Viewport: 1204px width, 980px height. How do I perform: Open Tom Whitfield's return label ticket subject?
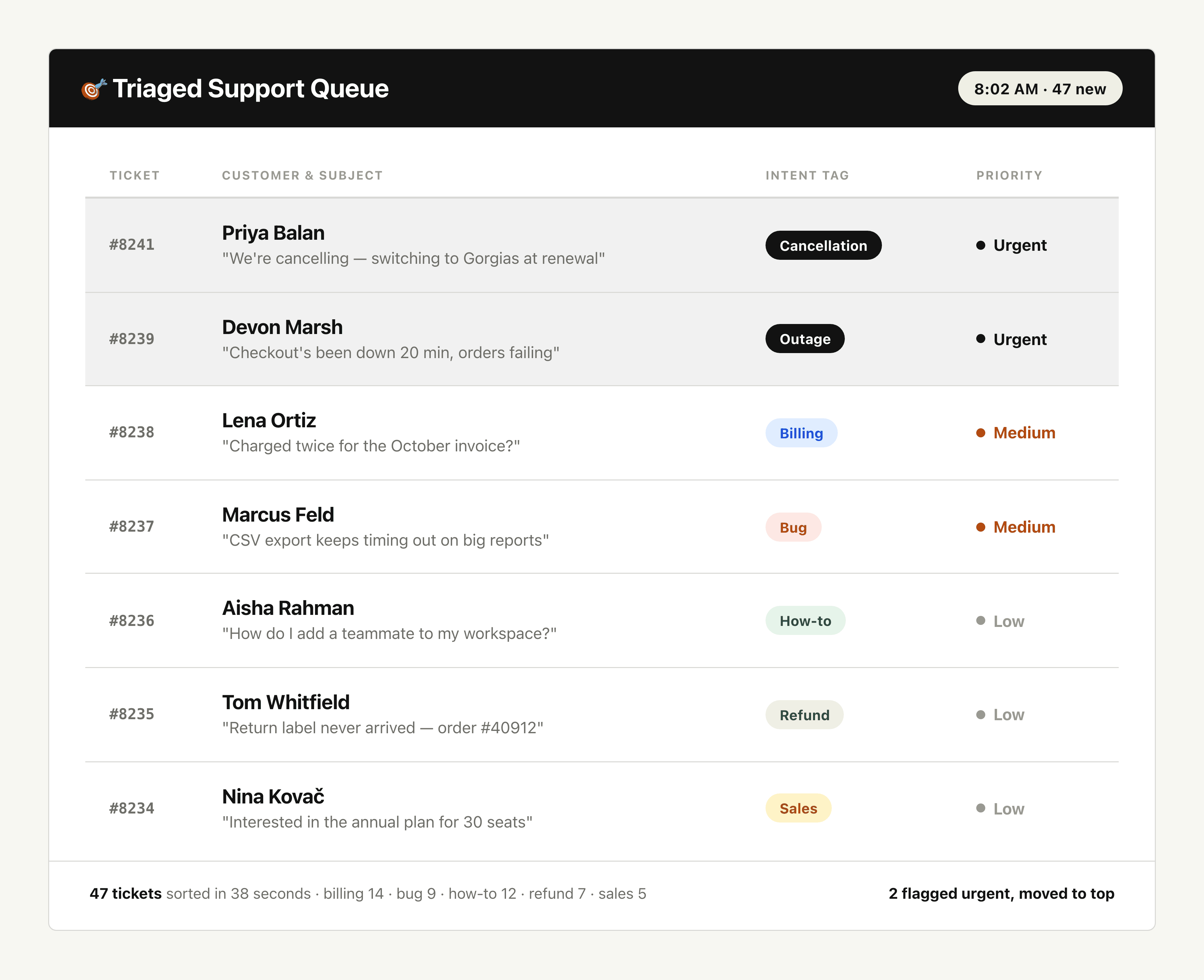(x=382, y=728)
